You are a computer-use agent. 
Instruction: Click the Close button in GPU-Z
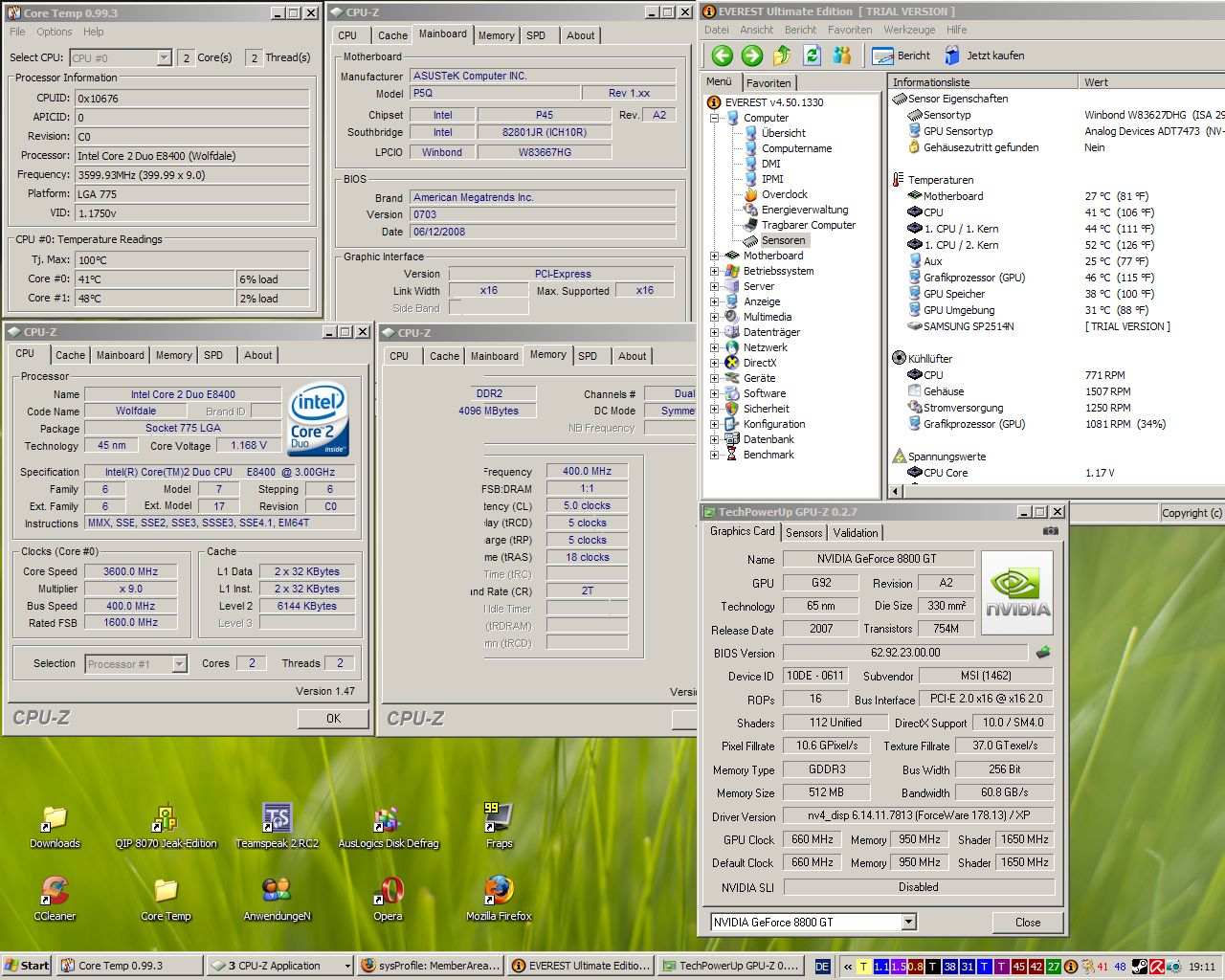tap(1028, 923)
